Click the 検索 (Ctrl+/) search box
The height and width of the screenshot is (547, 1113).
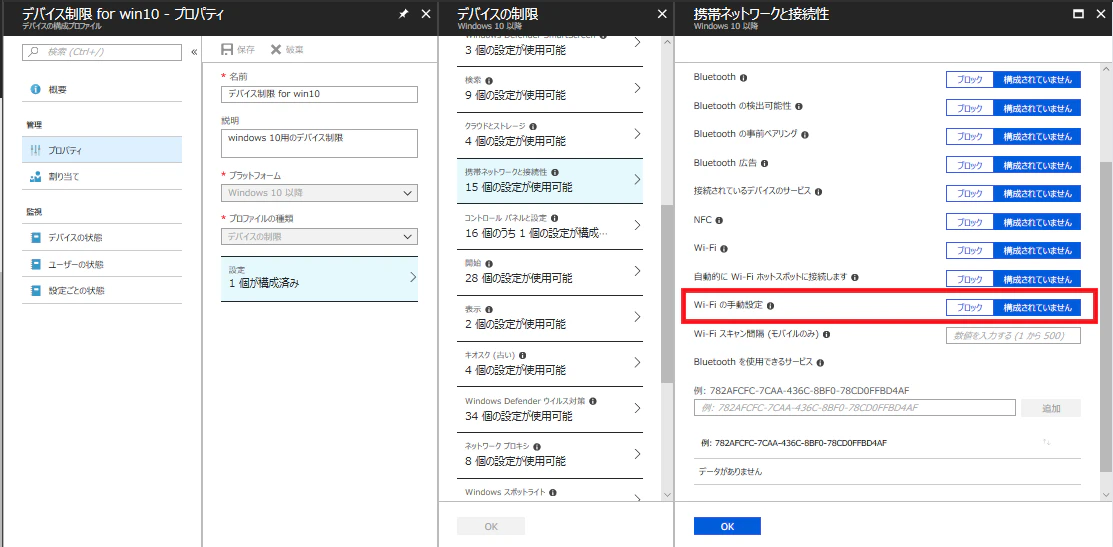coord(102,52)
